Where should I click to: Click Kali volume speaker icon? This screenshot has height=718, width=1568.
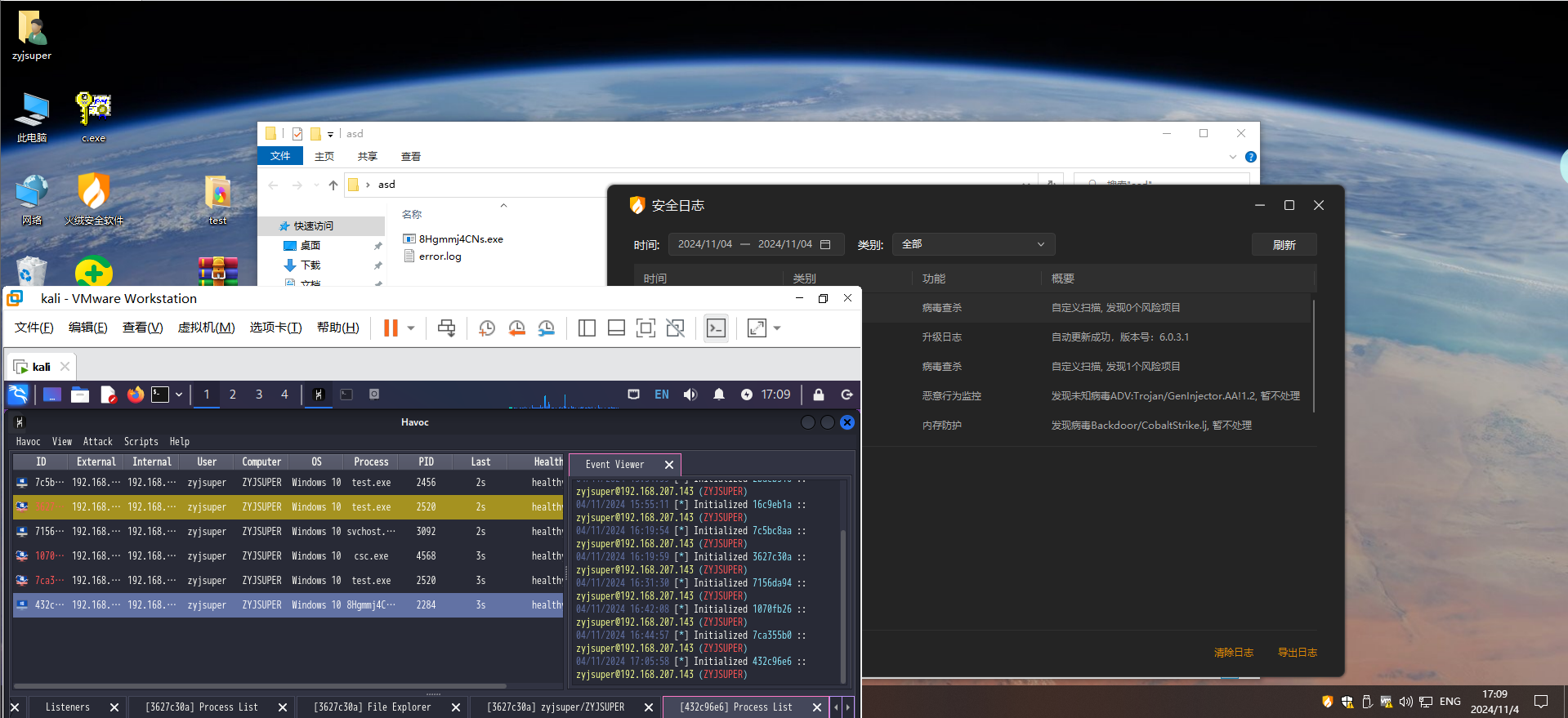click(690, 395)
